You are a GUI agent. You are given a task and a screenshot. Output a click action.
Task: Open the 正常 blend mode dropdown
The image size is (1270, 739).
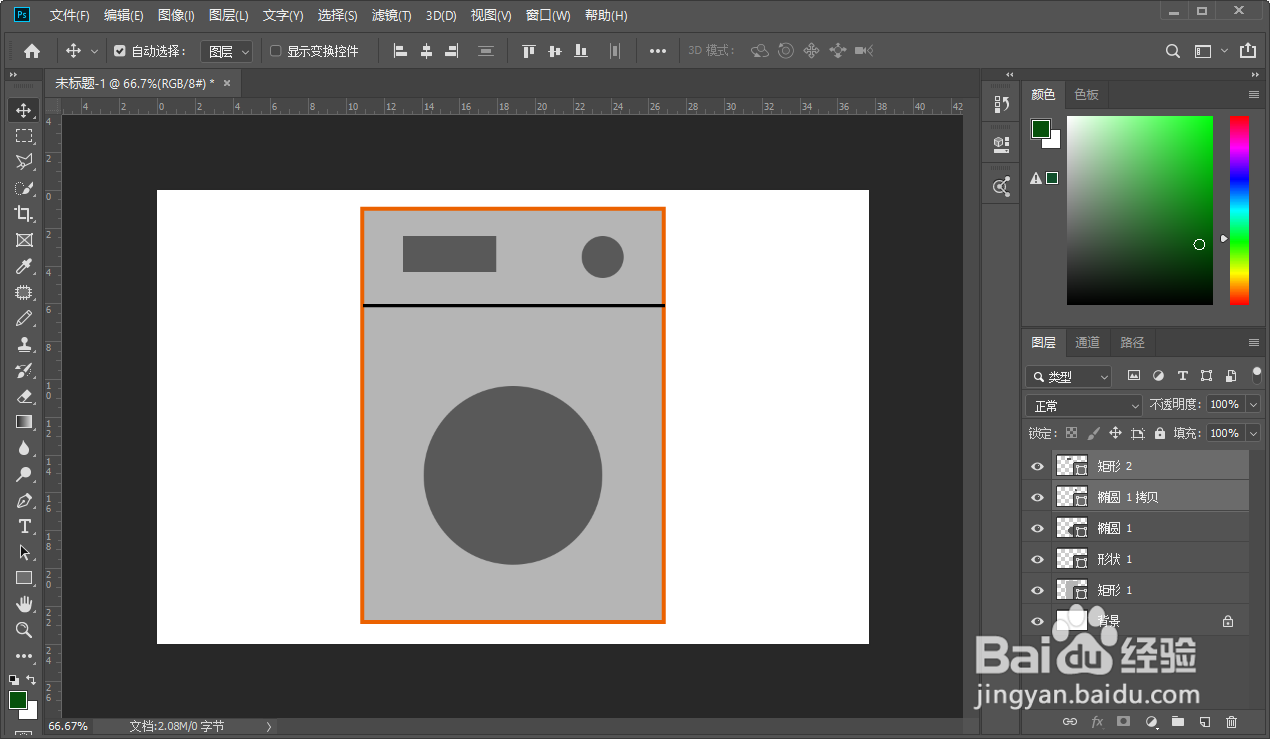[x=1084, y=406]
